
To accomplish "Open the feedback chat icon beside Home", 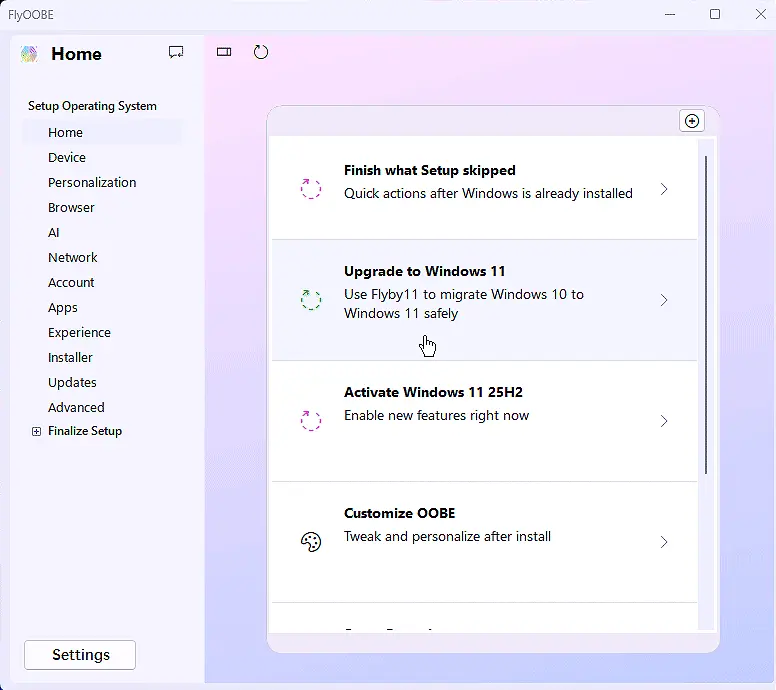I will 176,53.
